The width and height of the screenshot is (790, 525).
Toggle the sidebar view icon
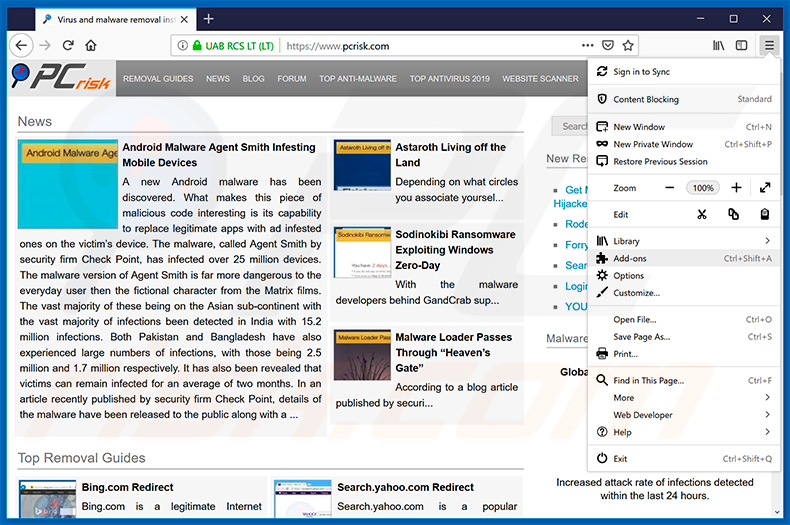point(741,45)
